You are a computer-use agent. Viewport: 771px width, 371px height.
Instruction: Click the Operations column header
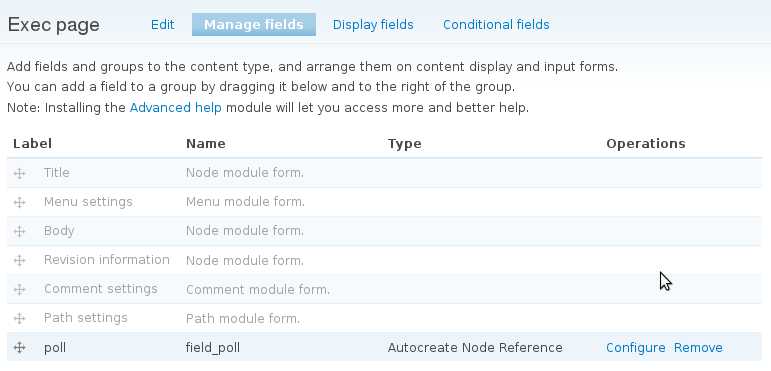tap(646, 143)
